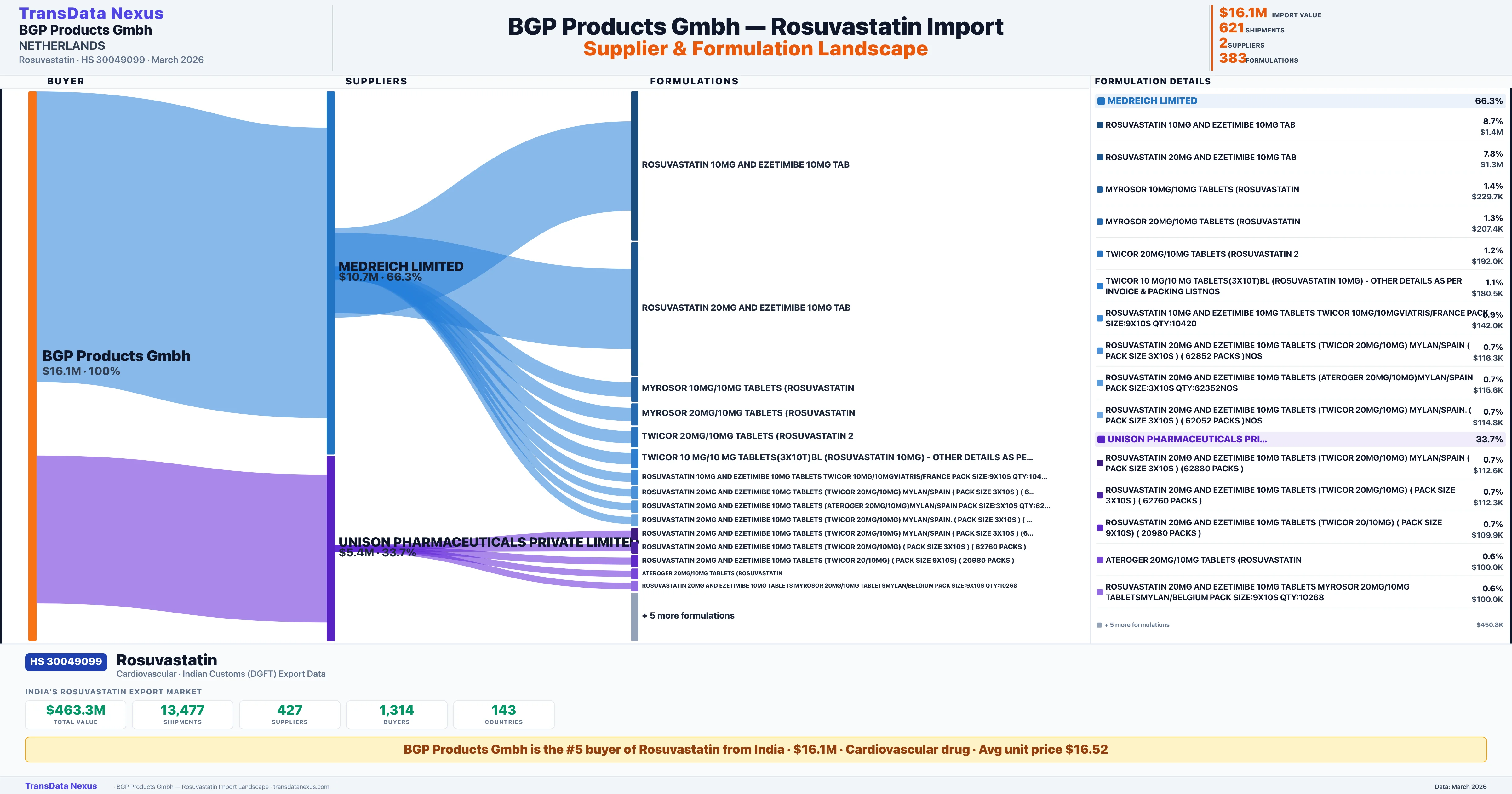Image resolution: width=1512 pixels, height=794 pixels.
Task: Click the TWICOR 20MG/10MG legend square icon
Action: [x=1100, y=254]
